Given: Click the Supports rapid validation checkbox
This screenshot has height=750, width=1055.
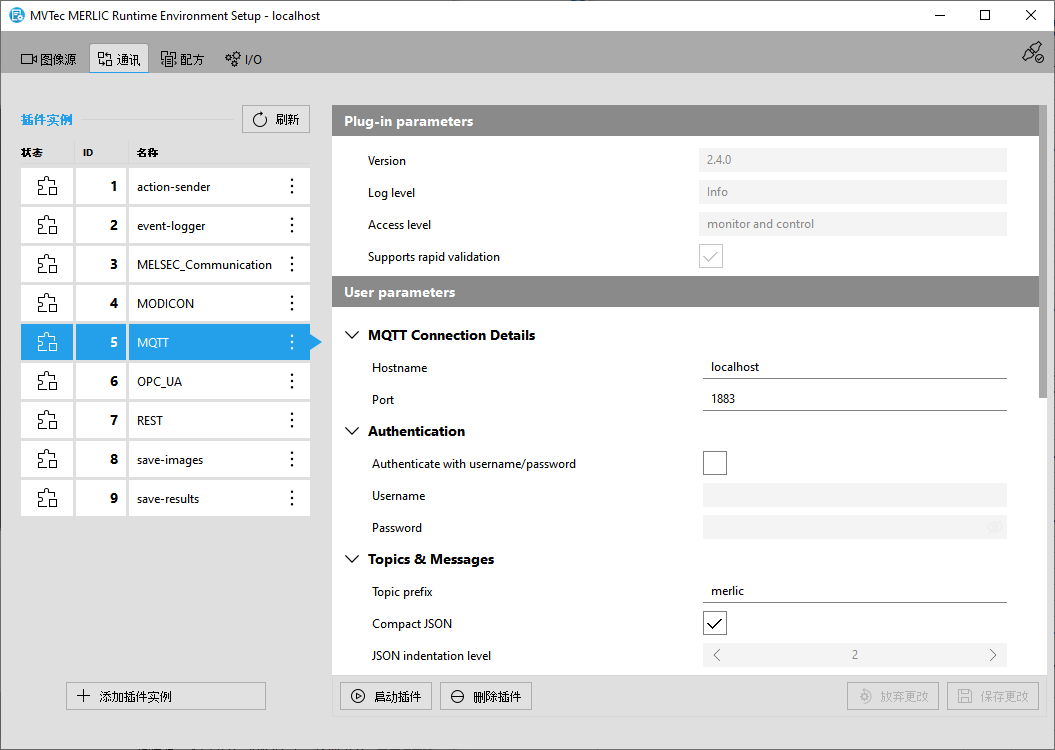Looking at the screenshot, I should tap(711, 257).
